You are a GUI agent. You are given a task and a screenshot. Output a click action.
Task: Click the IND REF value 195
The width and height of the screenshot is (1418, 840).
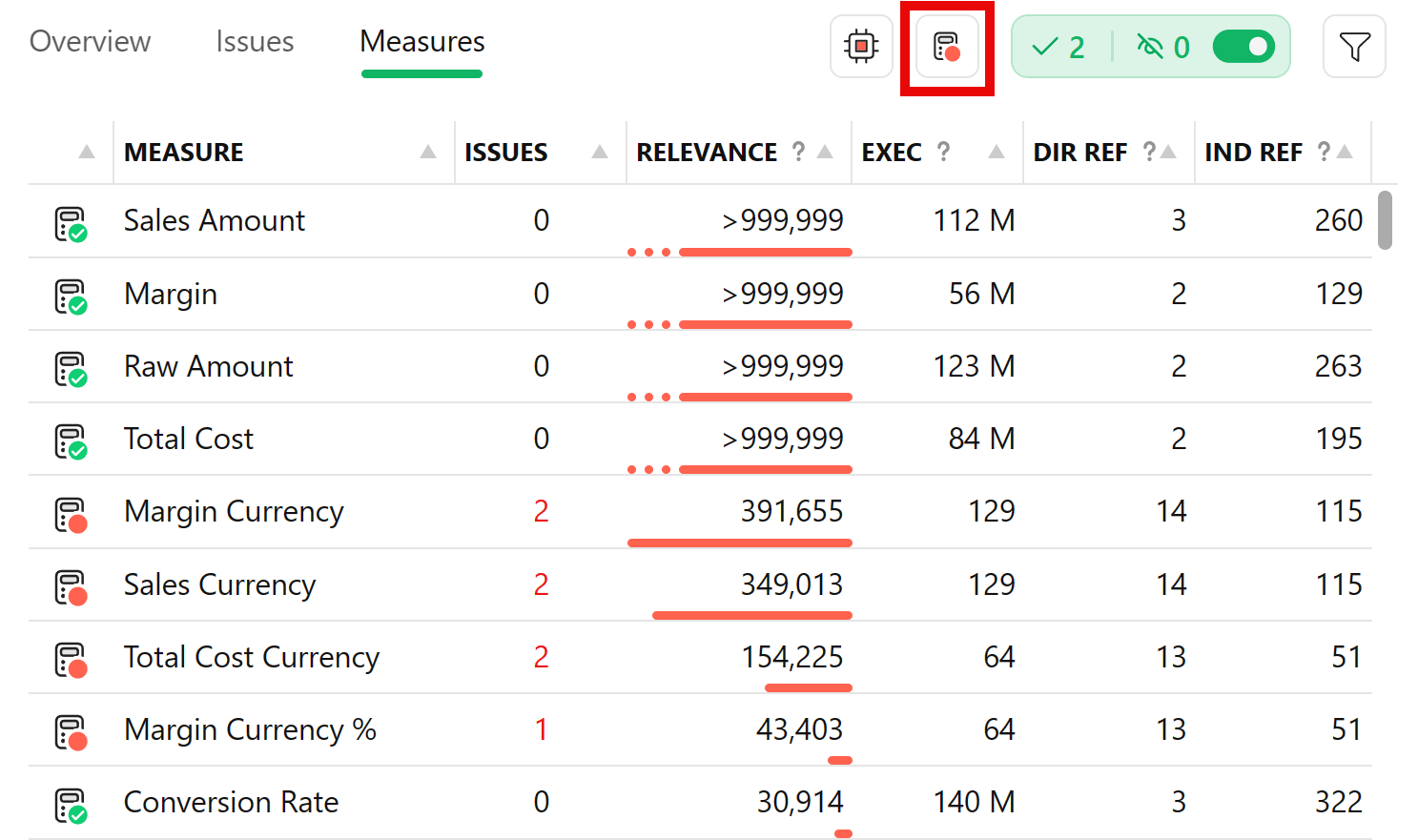pyautogui.click(x=1338, y=439)
